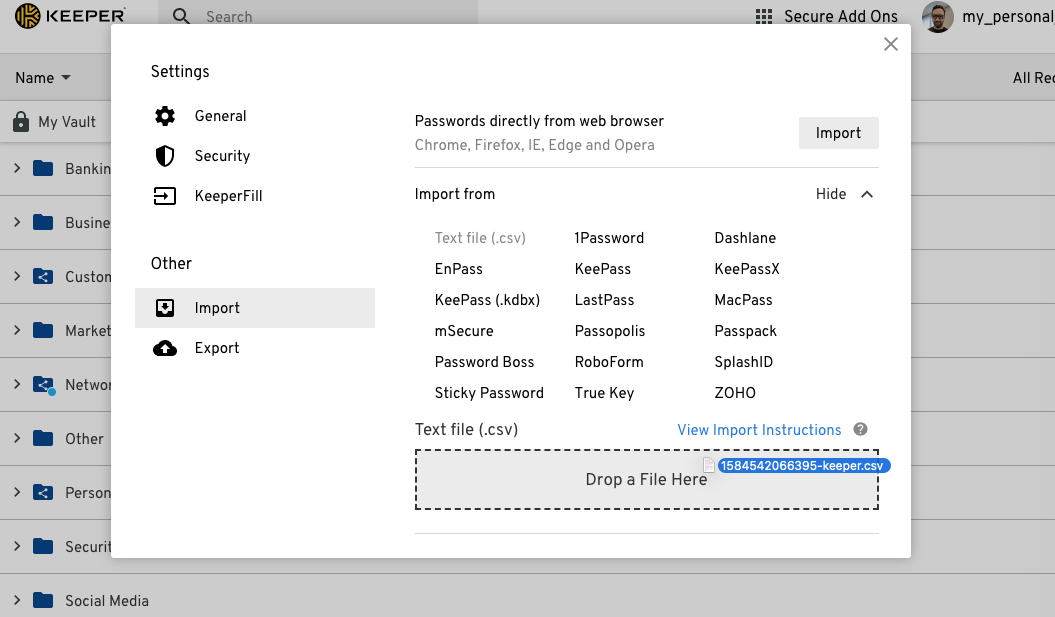Choose MacPass as import source
Image resolution: width=1055 pixels, height=617 pixels.
click(x=743, y=300)
